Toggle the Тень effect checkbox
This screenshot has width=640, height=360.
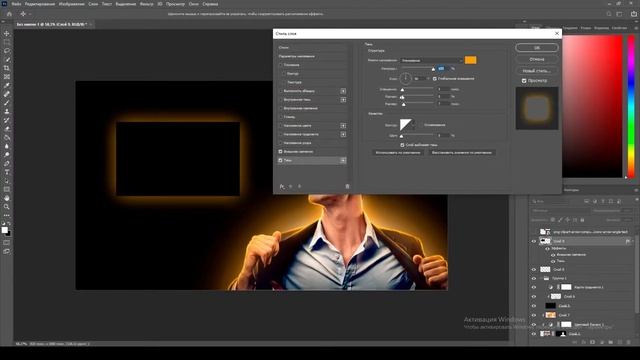click(x=280, y=160)
